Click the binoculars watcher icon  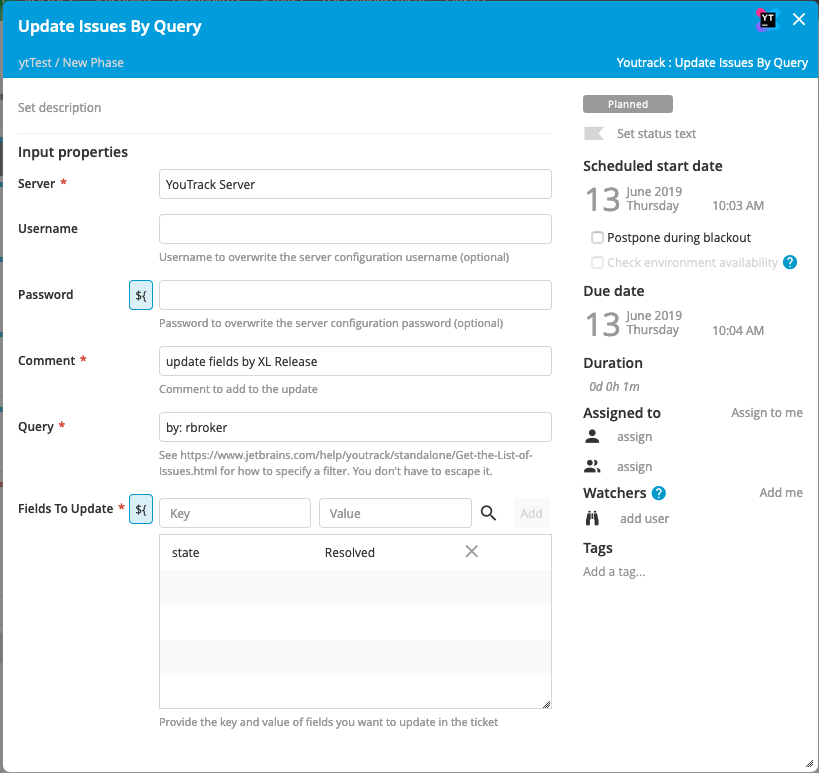[x=592, y=518]
